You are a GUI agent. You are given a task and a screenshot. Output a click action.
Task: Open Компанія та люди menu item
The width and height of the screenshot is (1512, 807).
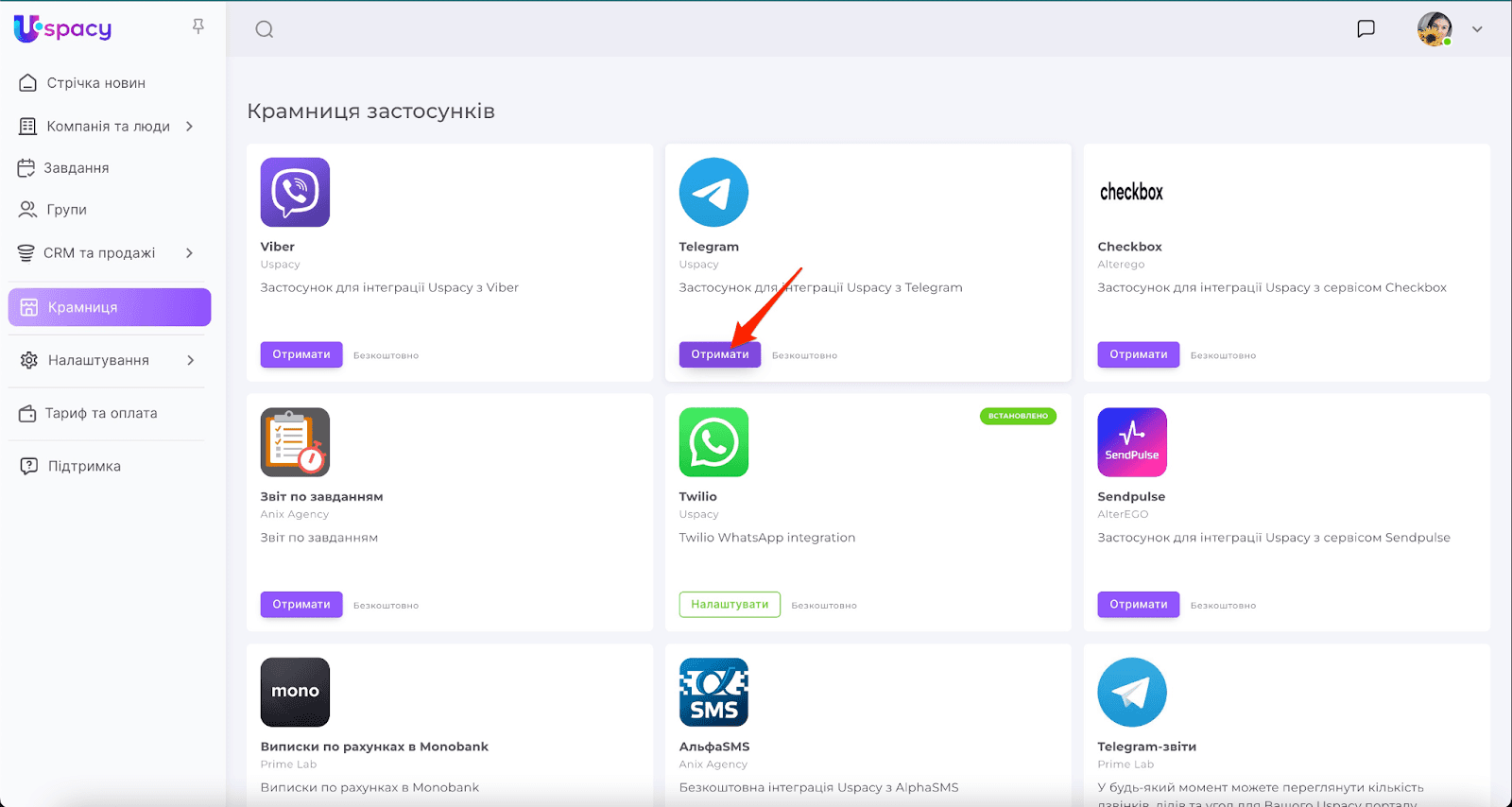(x=108, y=127)
